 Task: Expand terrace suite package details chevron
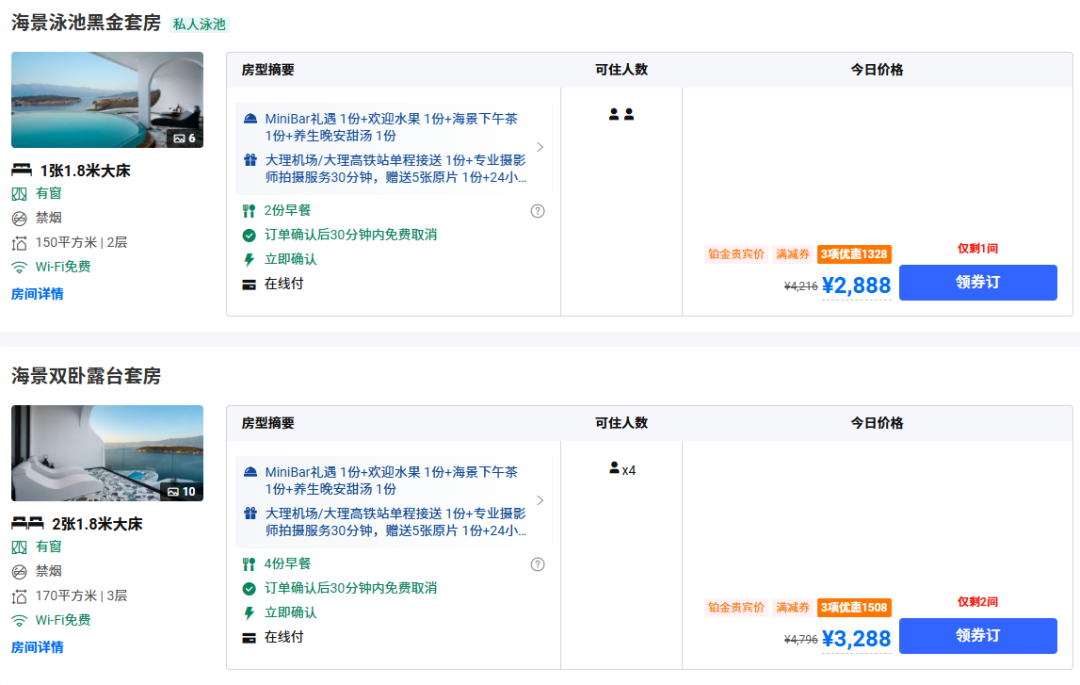(x=540, y=500)
